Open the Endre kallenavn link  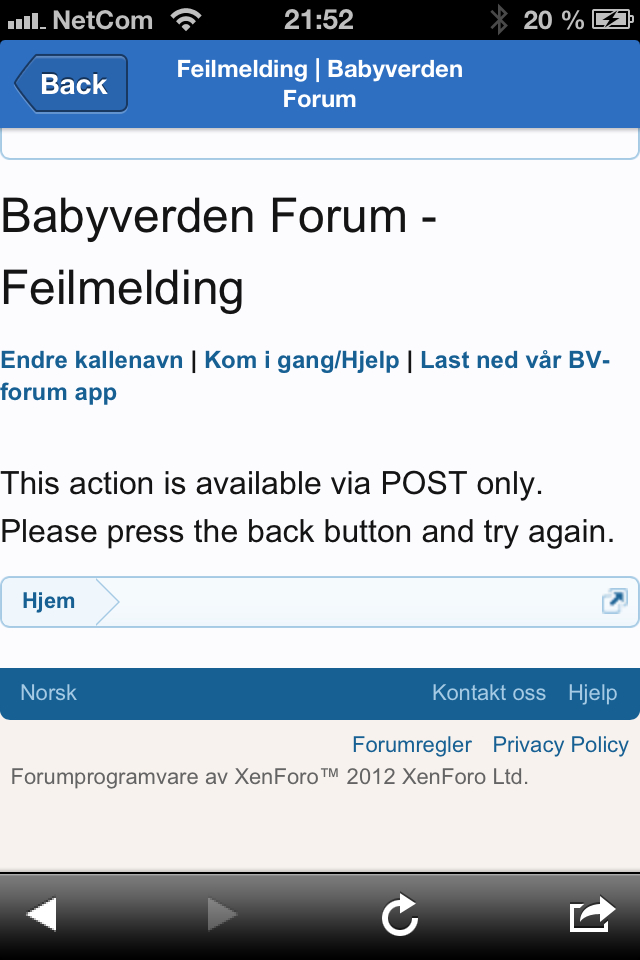92,360
